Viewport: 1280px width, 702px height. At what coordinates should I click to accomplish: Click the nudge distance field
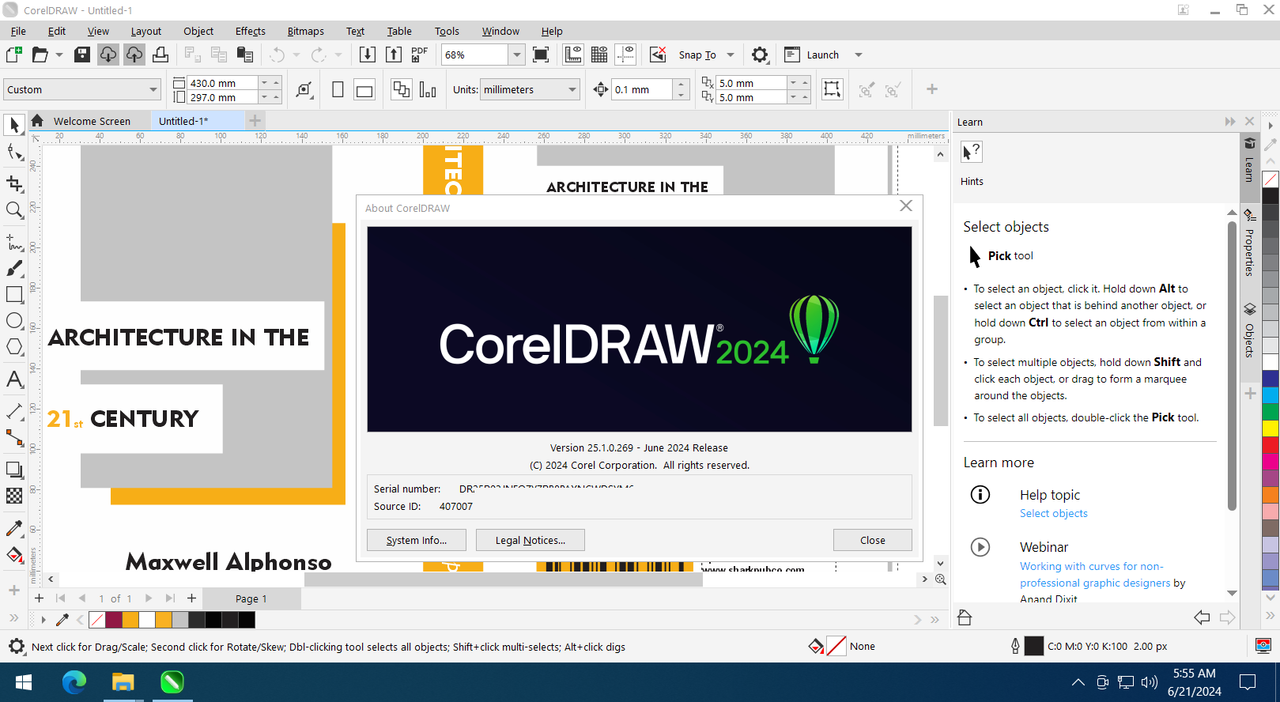click(642, 90)
